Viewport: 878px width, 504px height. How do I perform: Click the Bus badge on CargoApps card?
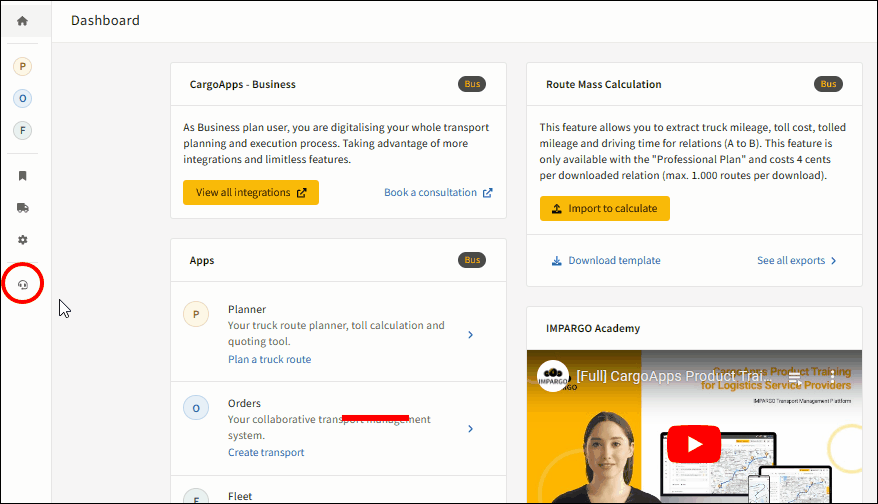pos(472,84)
